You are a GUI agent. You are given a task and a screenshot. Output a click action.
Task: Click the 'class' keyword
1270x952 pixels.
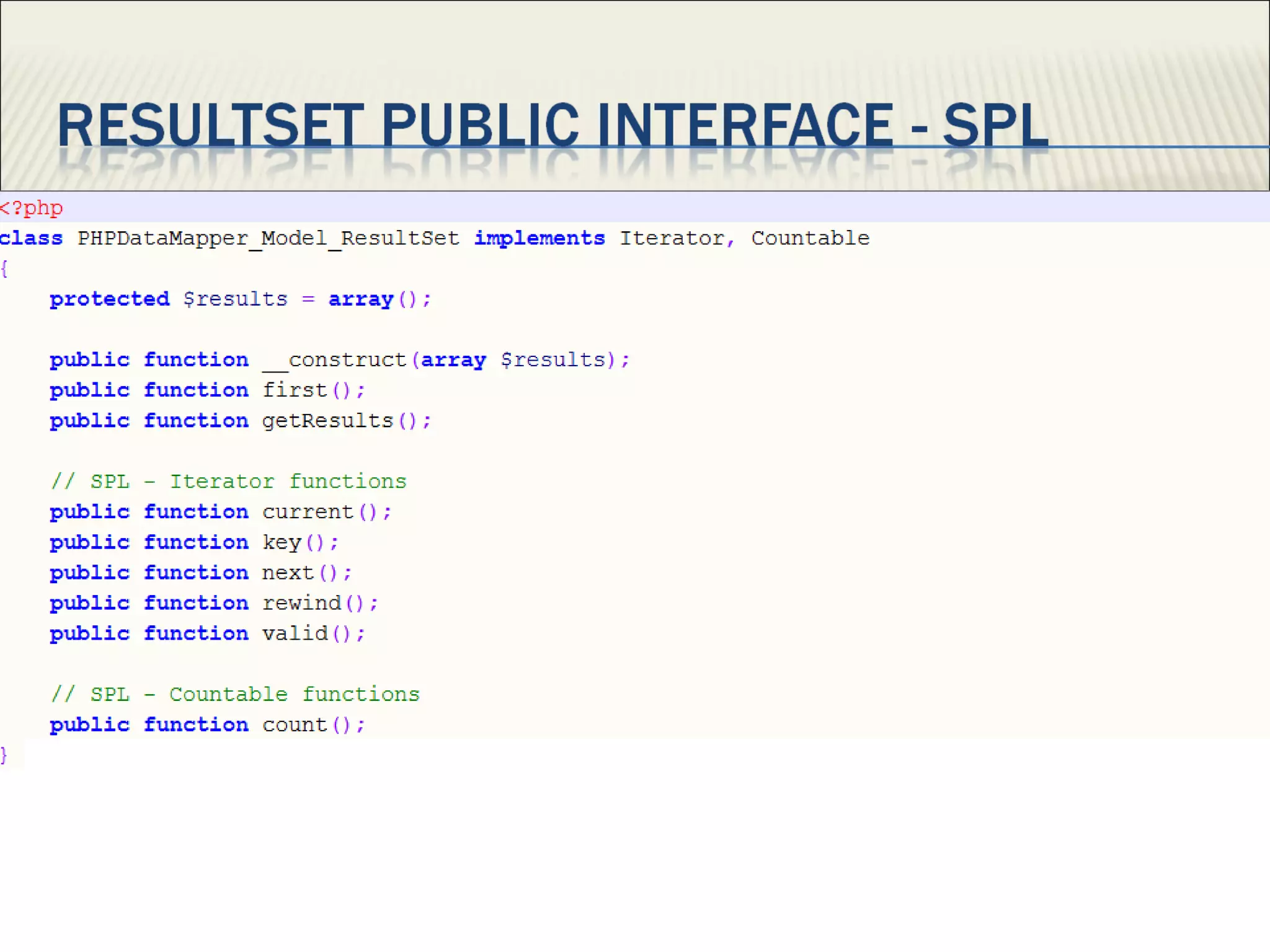click(31, 239)
